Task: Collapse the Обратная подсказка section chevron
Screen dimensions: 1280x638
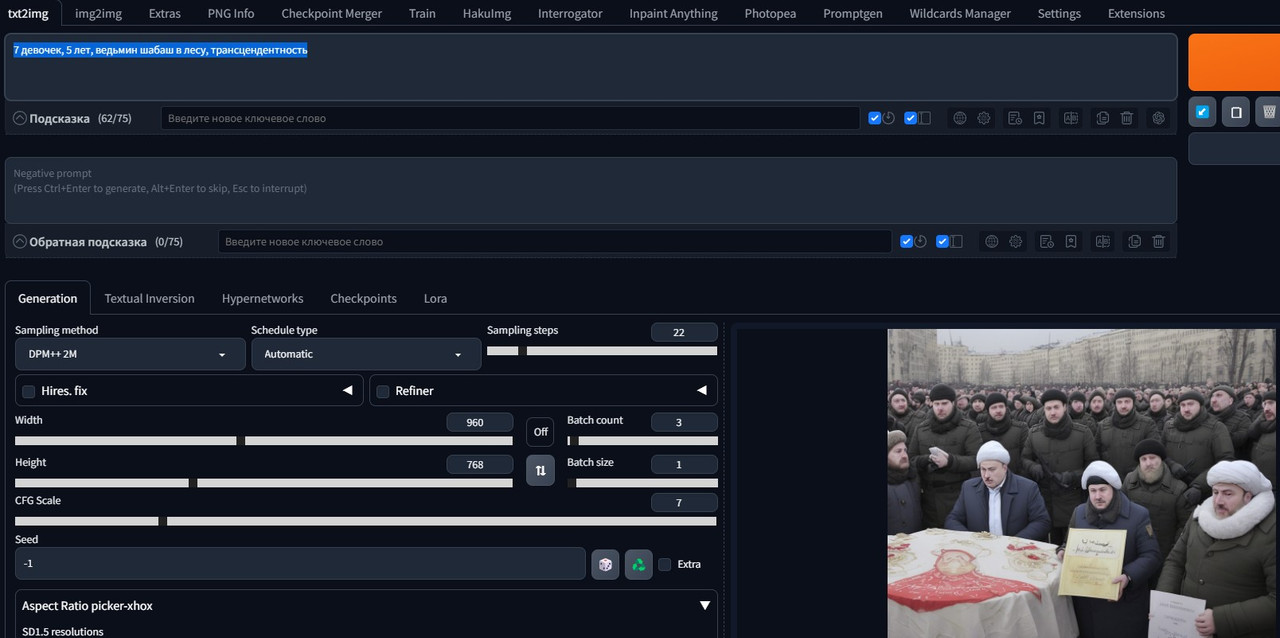Action: [20, 241]
